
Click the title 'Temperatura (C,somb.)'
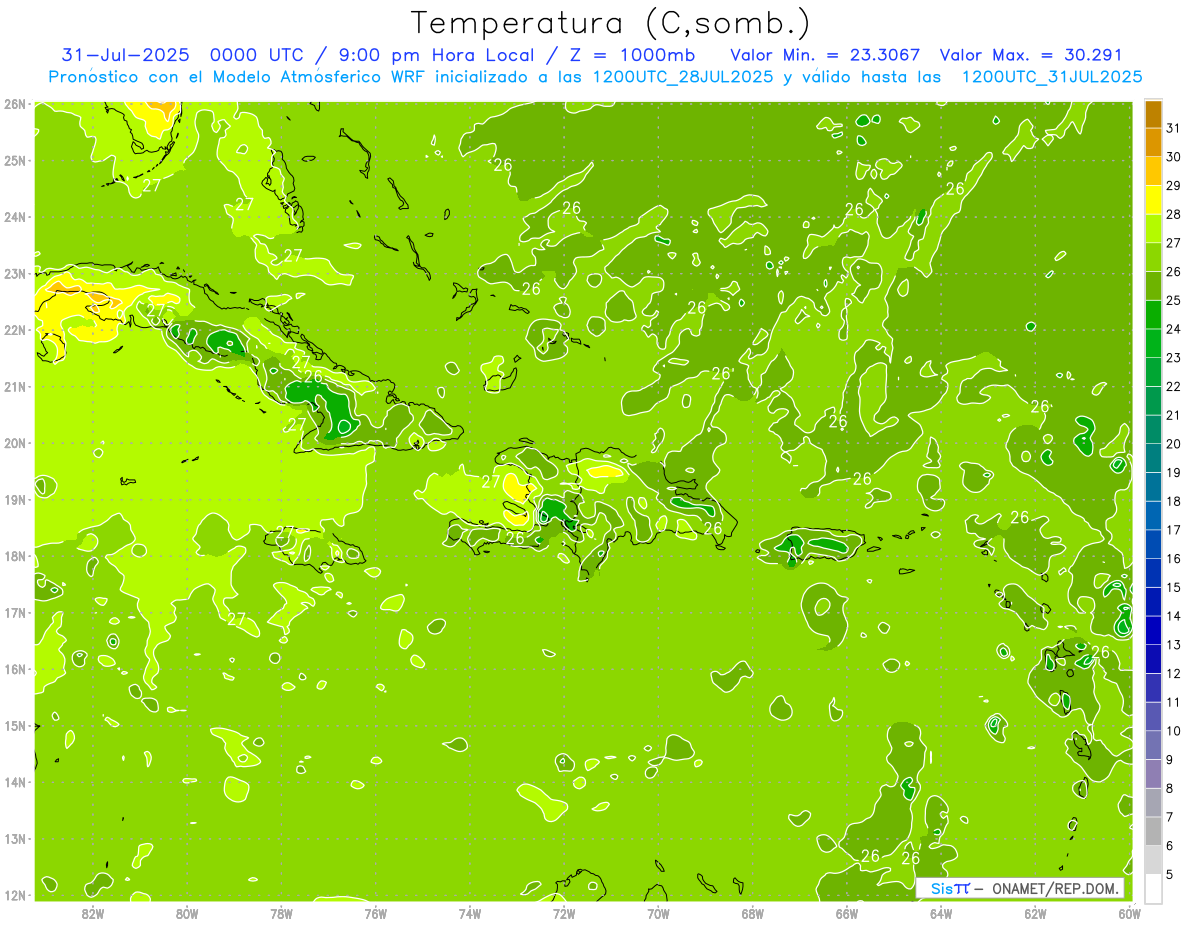tap(611, 22)
